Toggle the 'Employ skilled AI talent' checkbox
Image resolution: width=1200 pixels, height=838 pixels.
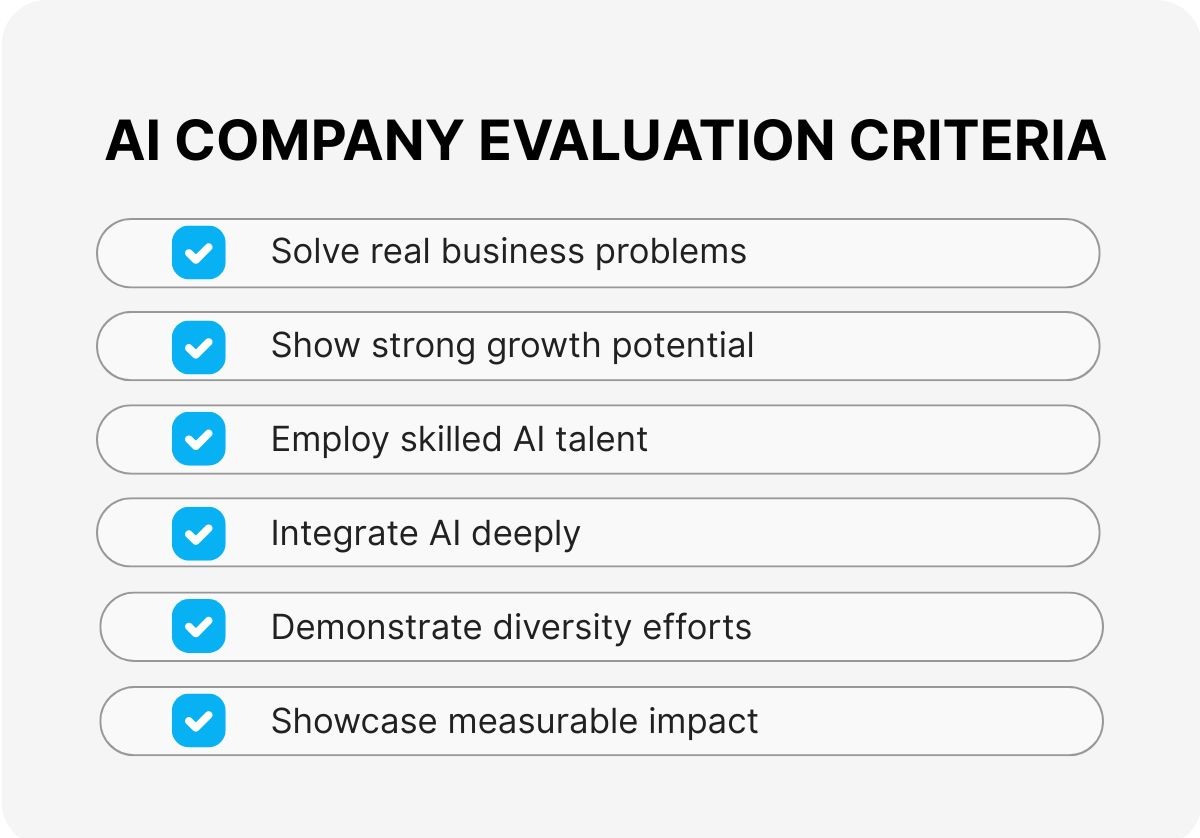[x=198, y=439]
